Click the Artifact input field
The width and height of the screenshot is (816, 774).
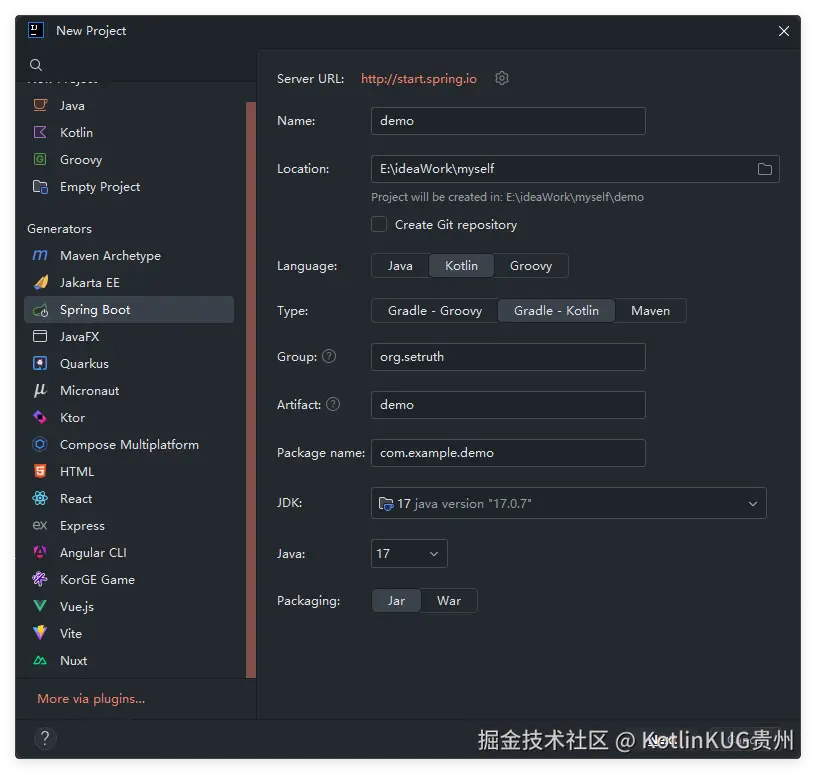point(508,404)
